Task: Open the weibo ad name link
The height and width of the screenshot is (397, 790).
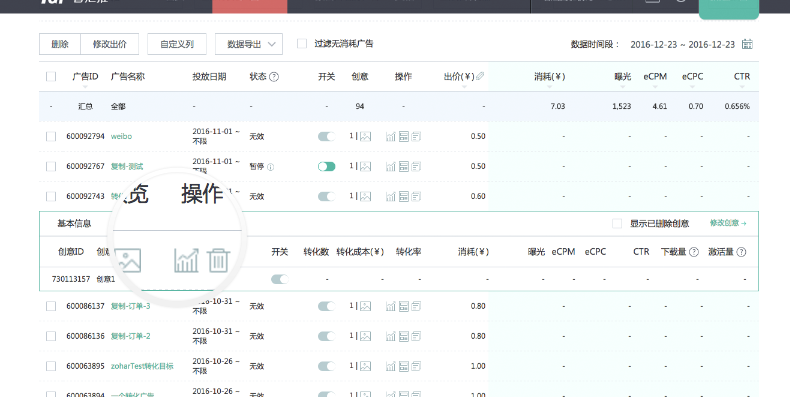Action: [121, 137]
